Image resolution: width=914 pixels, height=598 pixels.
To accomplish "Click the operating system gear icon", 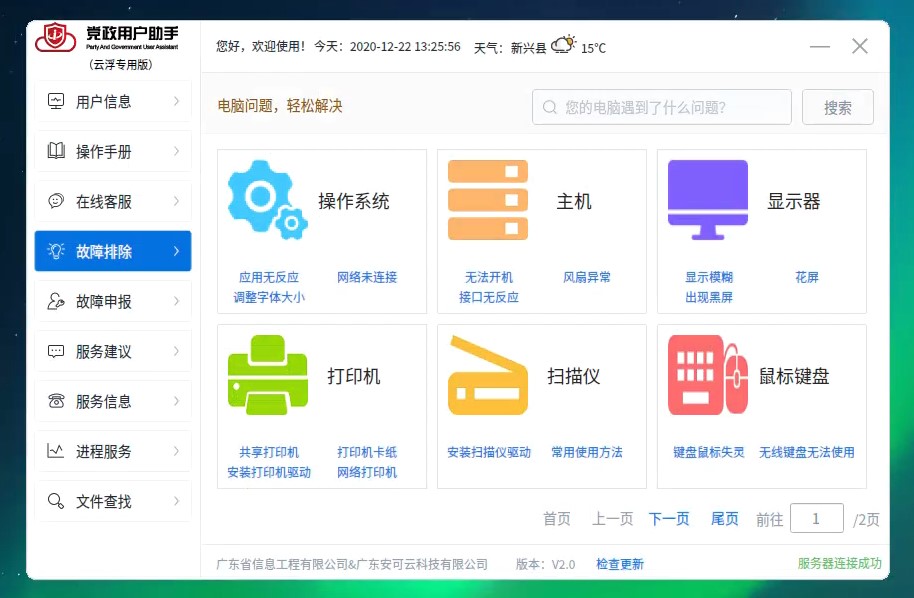I will pyautogui.click(x=267, y=201).
